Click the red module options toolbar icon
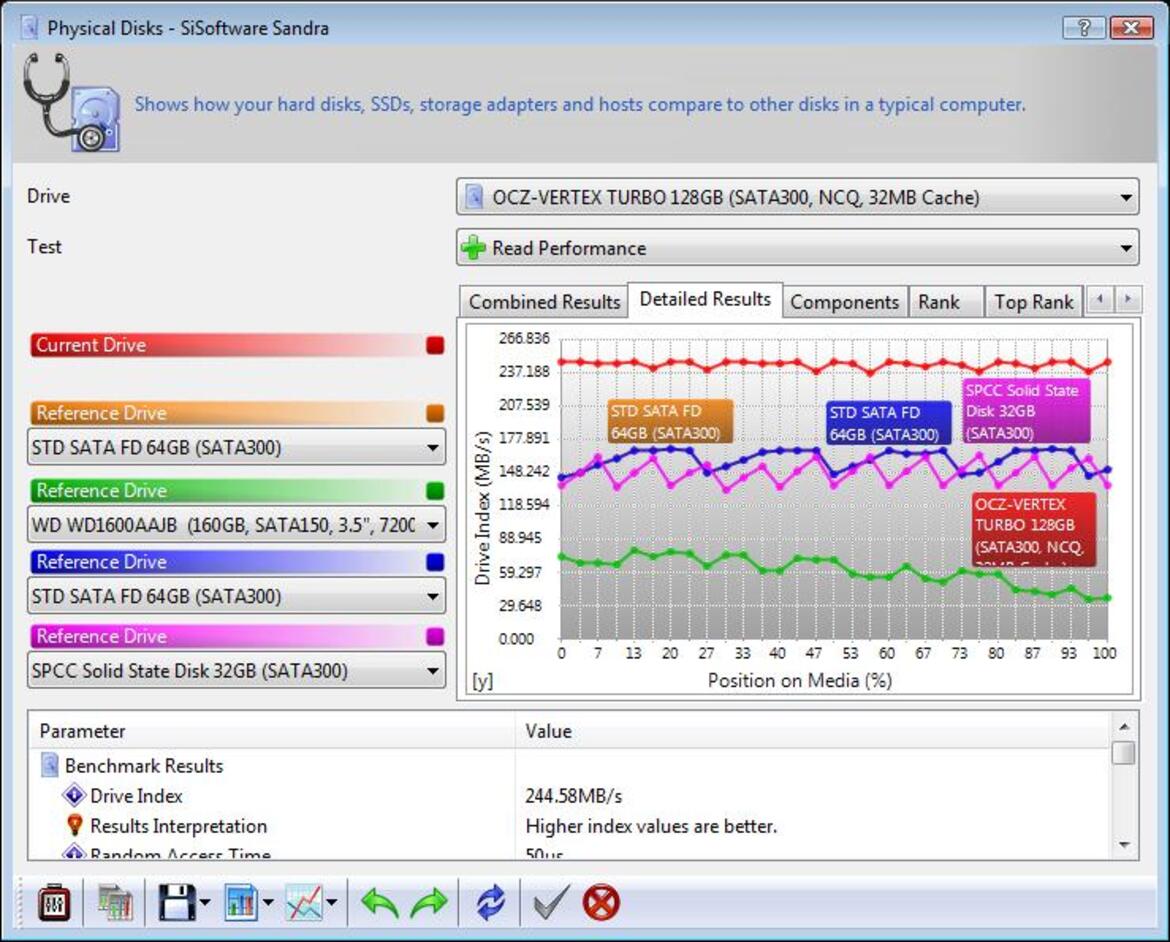 tap(54, 903)
